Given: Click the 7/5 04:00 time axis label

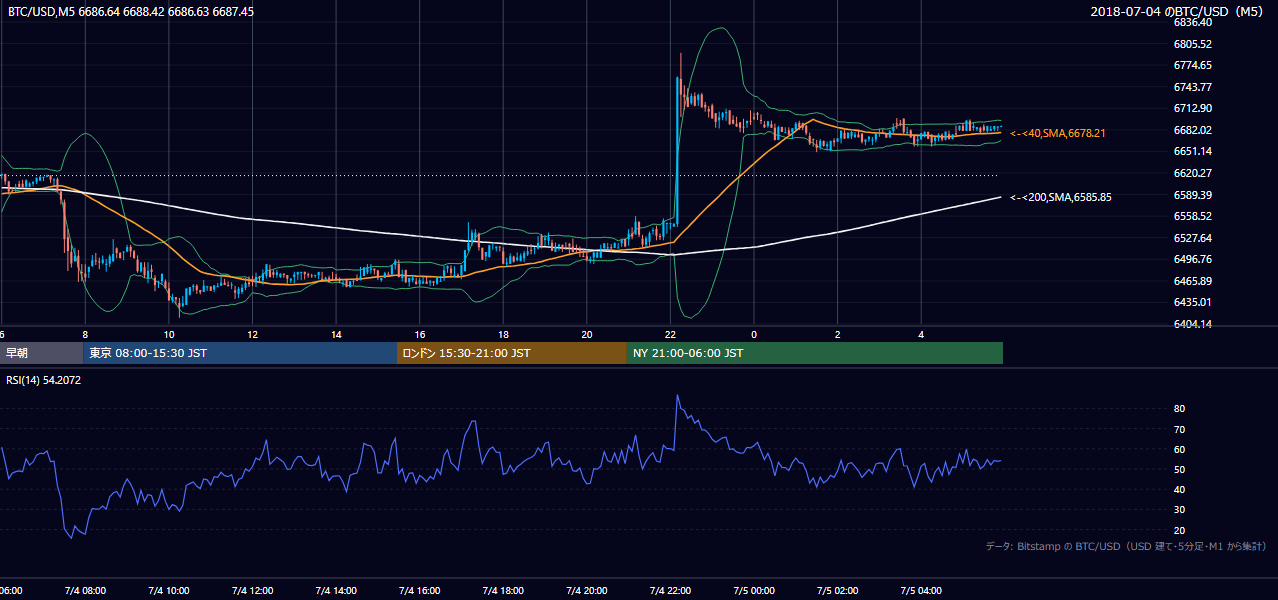Looking at the screenshot, I should tap(921, 591).
